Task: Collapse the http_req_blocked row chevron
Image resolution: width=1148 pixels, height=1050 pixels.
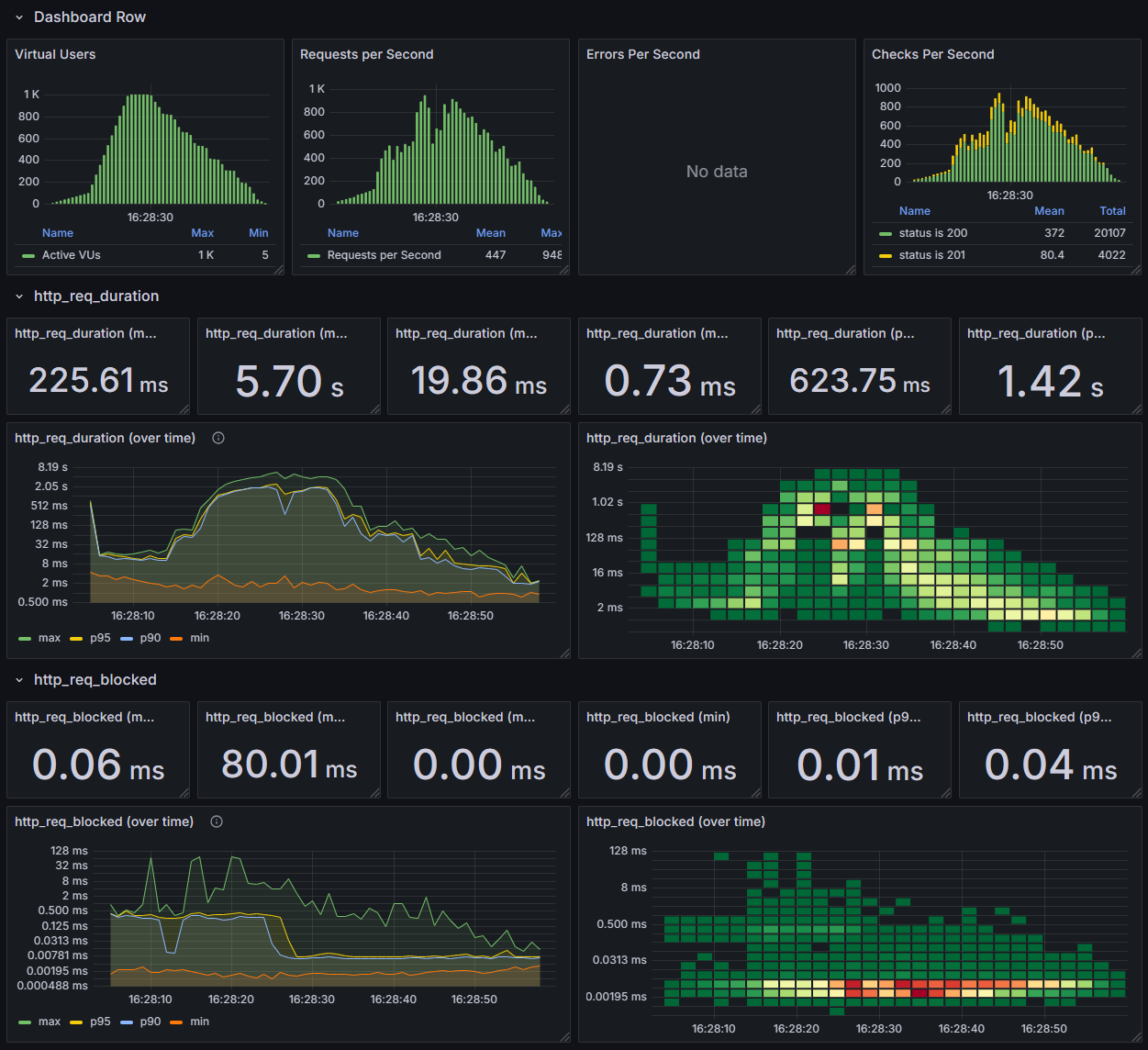Action: (19, 680)
